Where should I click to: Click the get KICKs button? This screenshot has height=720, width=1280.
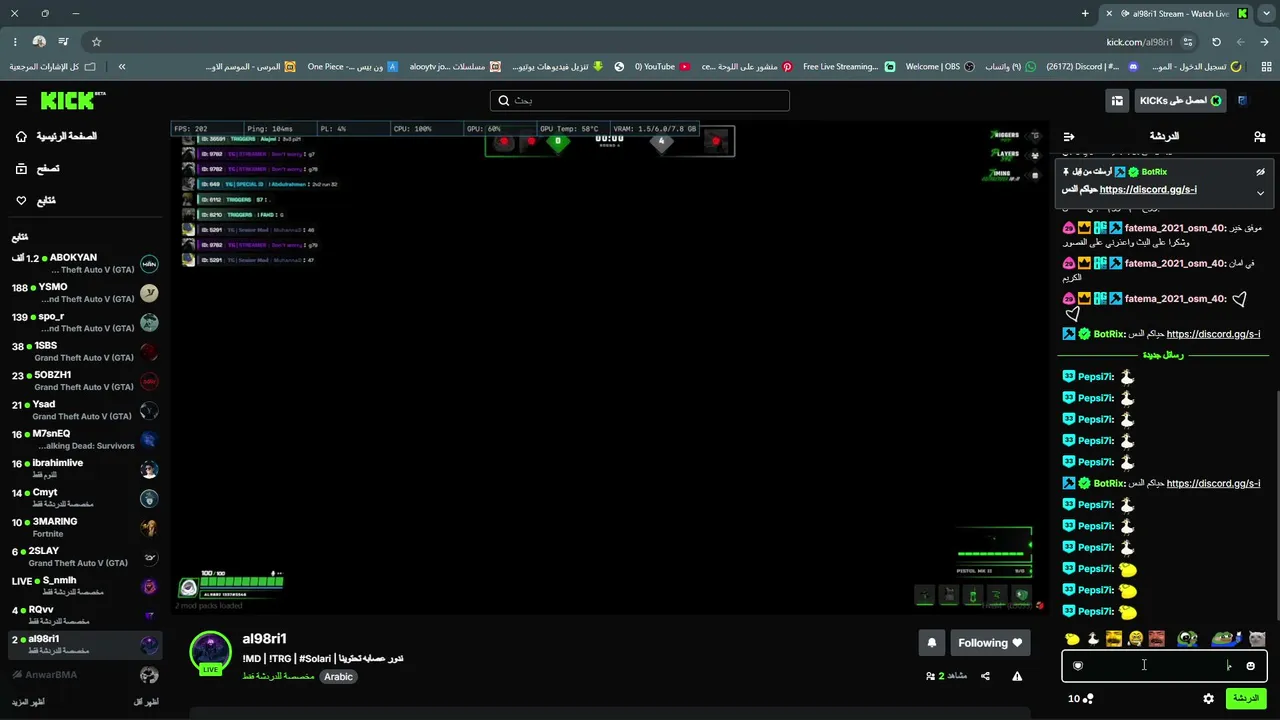(x=1180, y=101)
